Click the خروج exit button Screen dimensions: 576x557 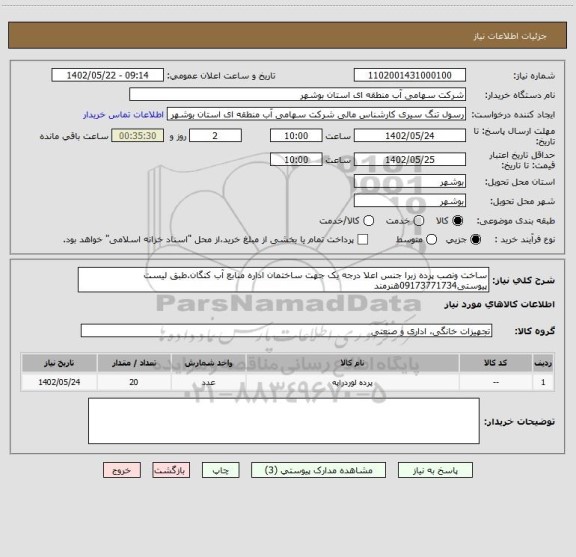pos(122,470)
